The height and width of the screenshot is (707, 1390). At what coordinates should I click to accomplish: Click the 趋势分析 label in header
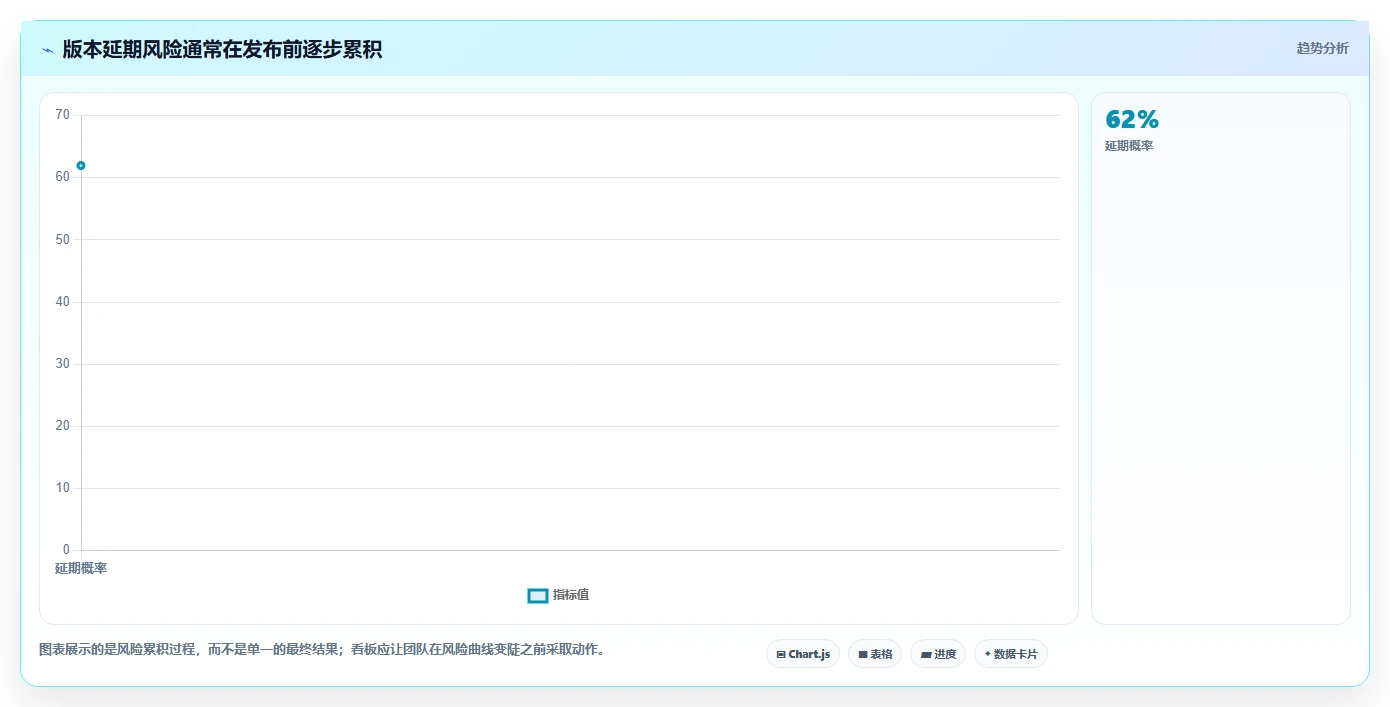[1322, 48]
